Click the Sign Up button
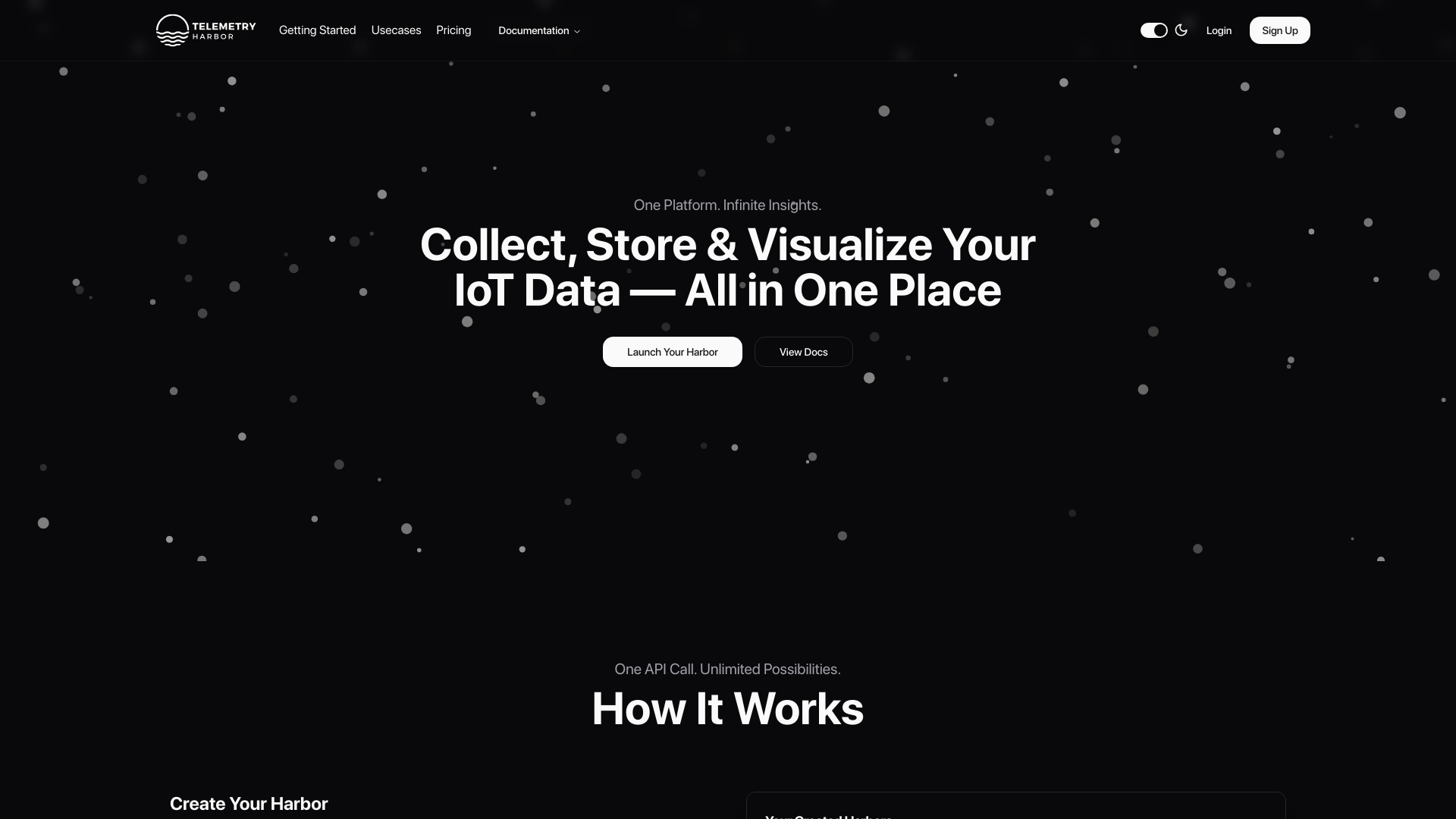This screenshot has width=1456, height=819. [x=1280, y=30]
